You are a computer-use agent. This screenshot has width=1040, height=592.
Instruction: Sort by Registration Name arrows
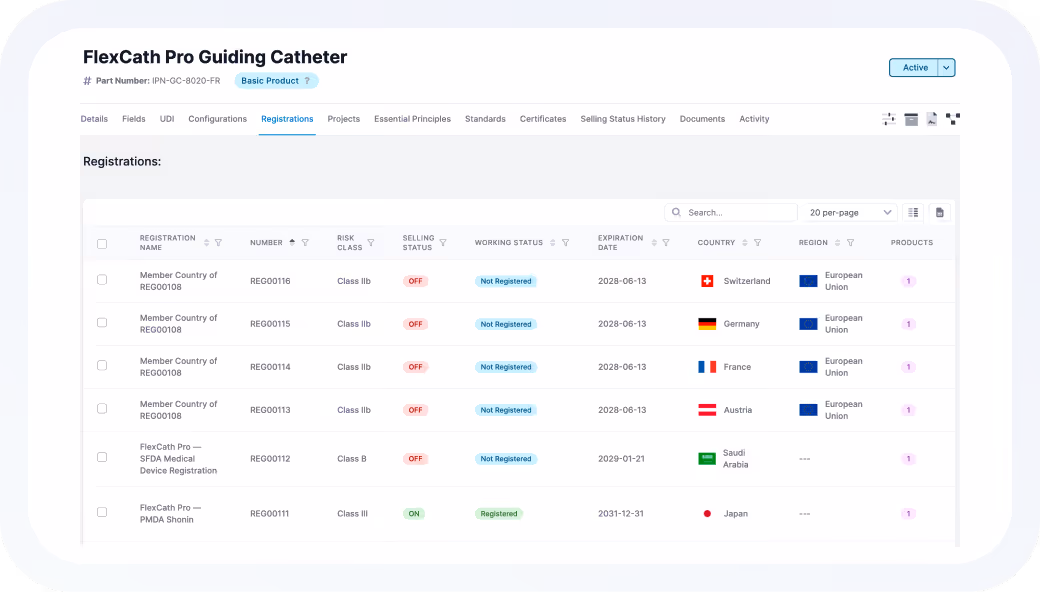(x=206, y=243)
